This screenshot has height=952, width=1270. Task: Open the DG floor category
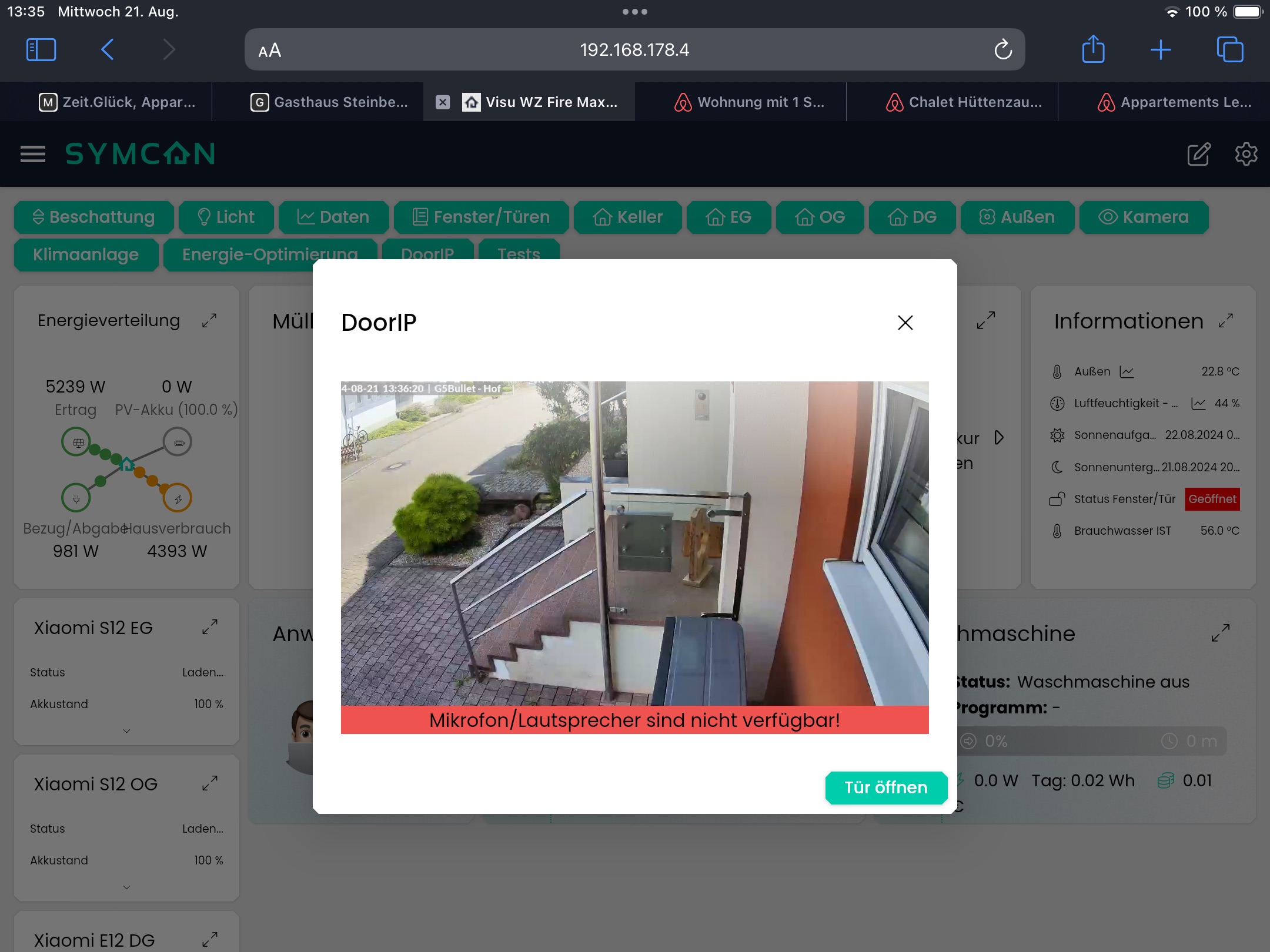point(912,217)
